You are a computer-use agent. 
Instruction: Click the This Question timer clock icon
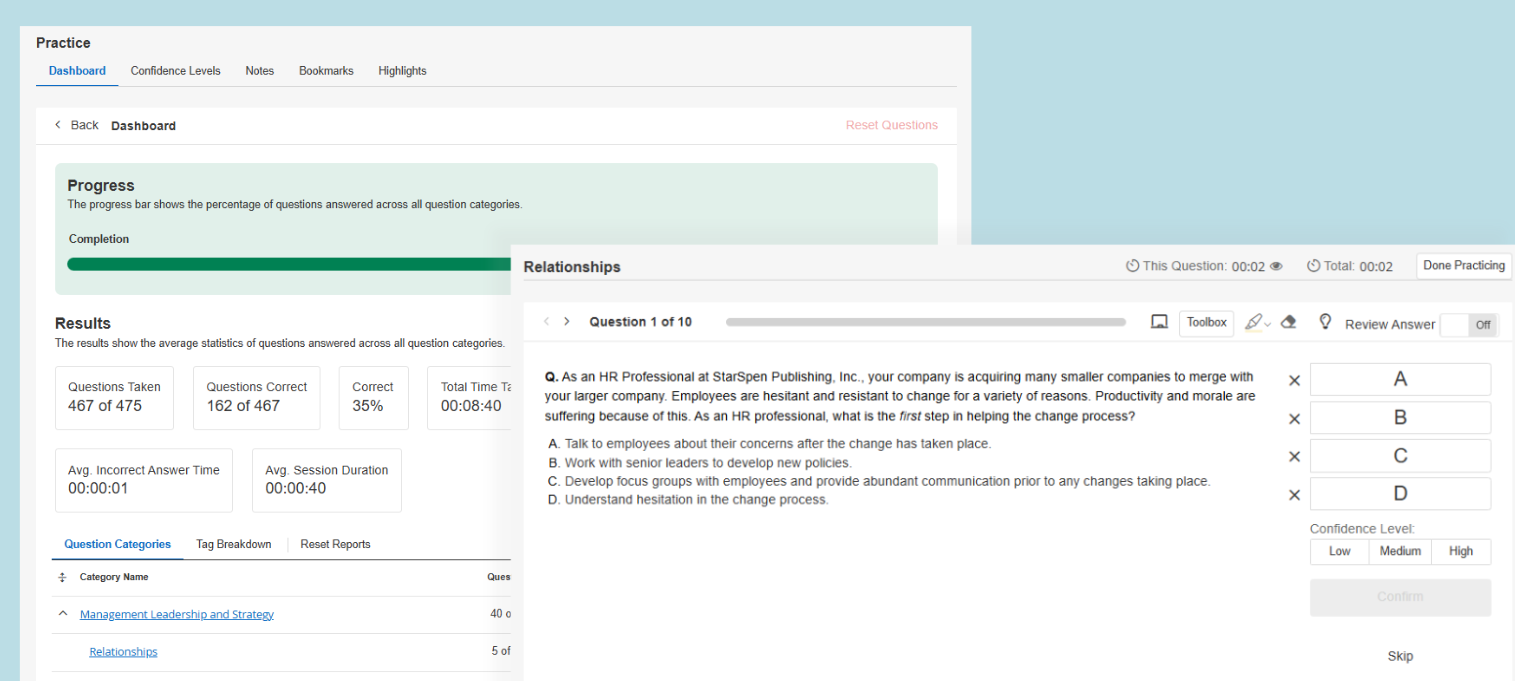tap(1133, 266)
